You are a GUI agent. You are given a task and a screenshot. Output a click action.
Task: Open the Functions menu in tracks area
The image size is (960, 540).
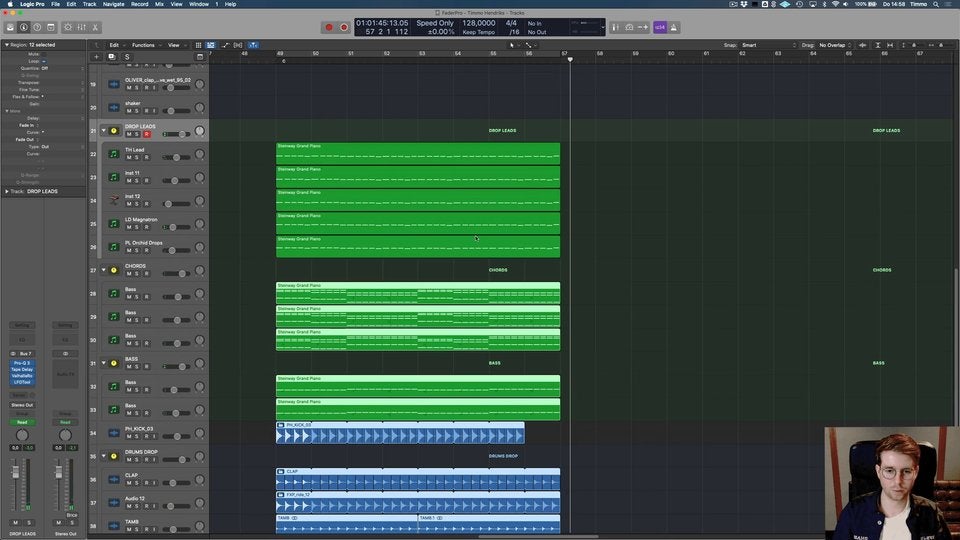[145, 45]
